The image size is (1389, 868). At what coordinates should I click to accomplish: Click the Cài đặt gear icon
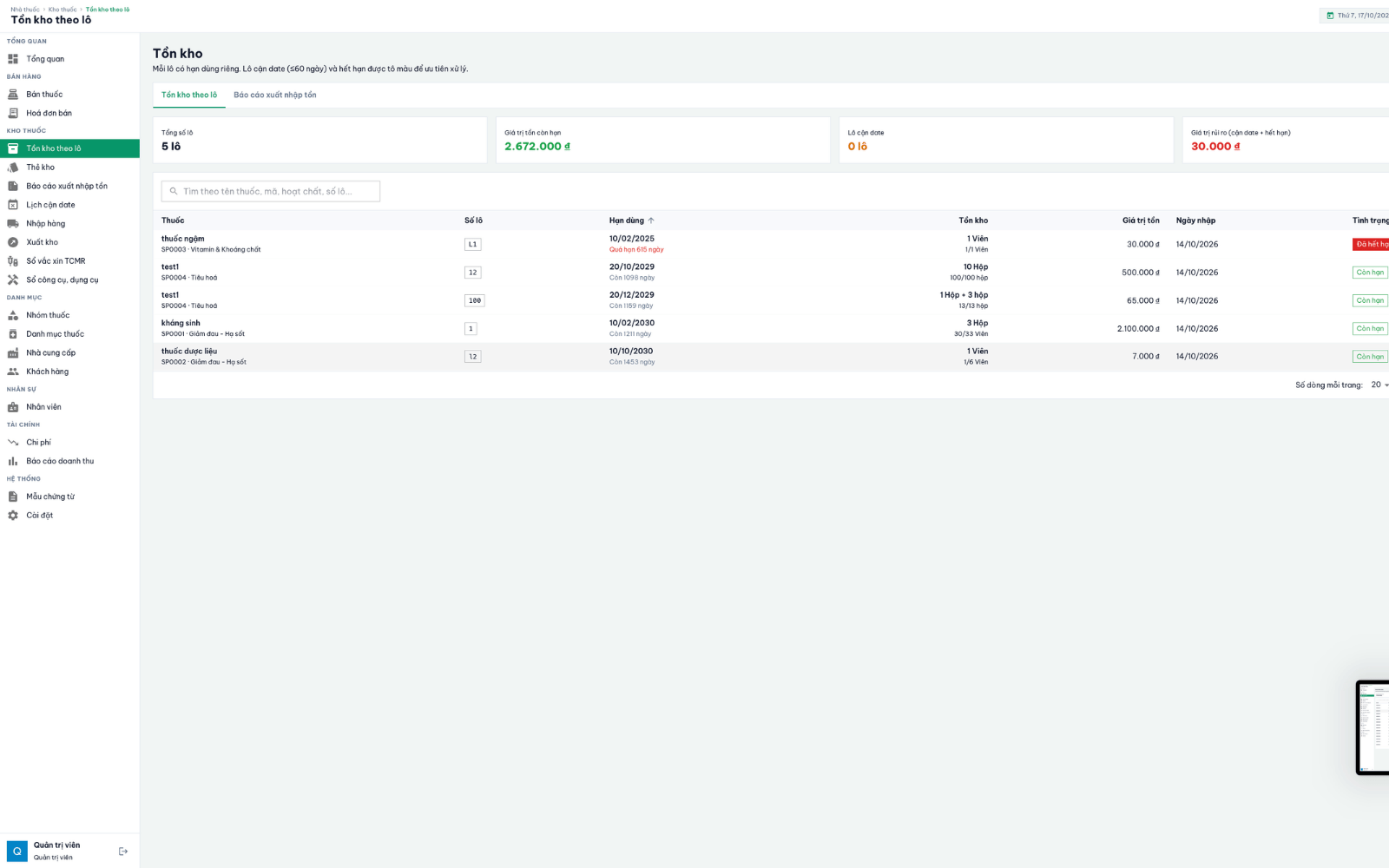coord(13,516)
